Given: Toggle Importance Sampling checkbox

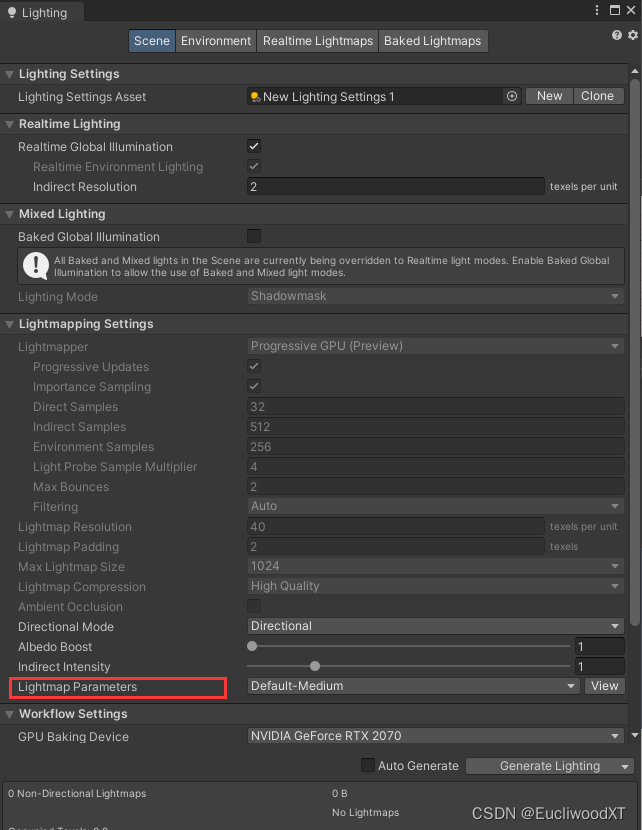Looking at the screenshot, I should click(x=254, y=386).
